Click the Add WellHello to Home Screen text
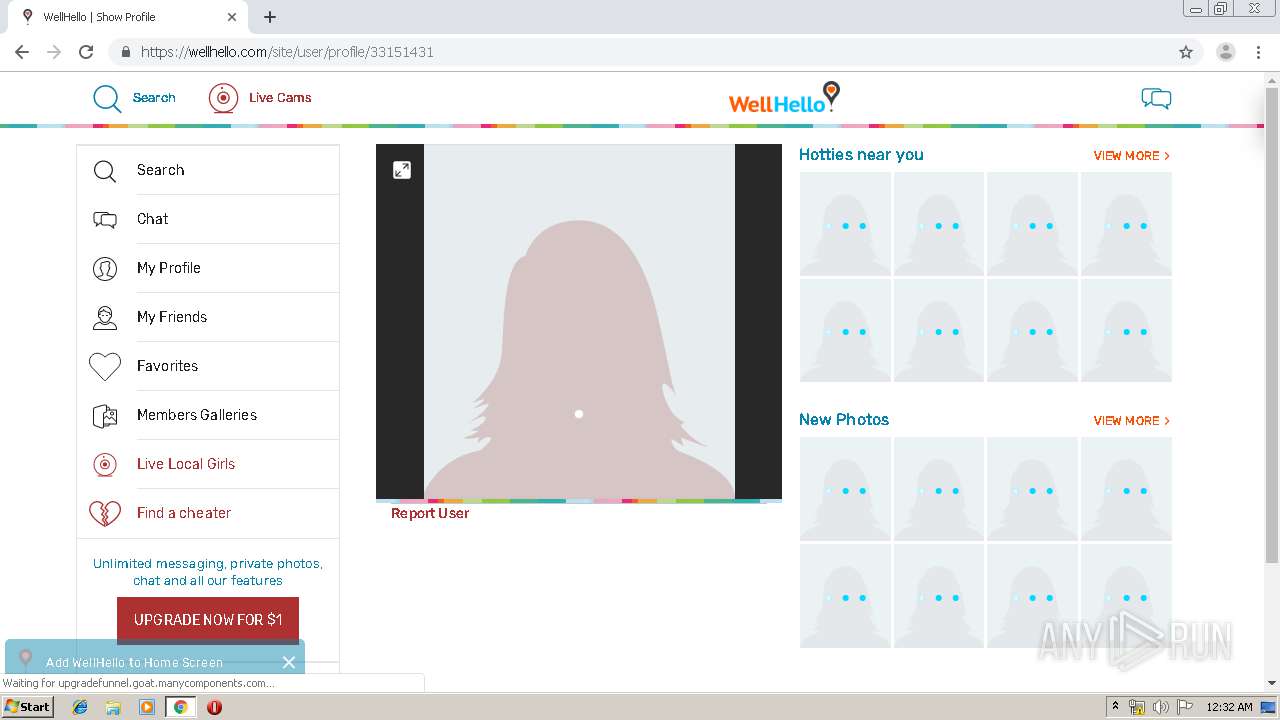The image size is (1280, 720). click(134, 662)
